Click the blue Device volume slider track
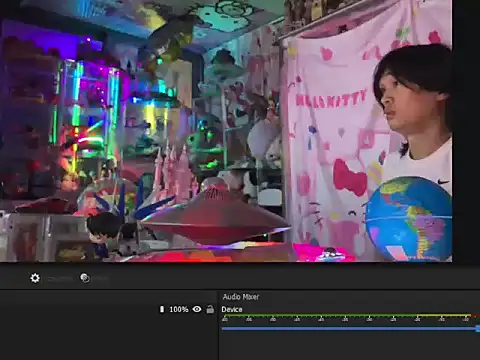The width and height of the screenshot is (480, 360). tap(348, 329)
